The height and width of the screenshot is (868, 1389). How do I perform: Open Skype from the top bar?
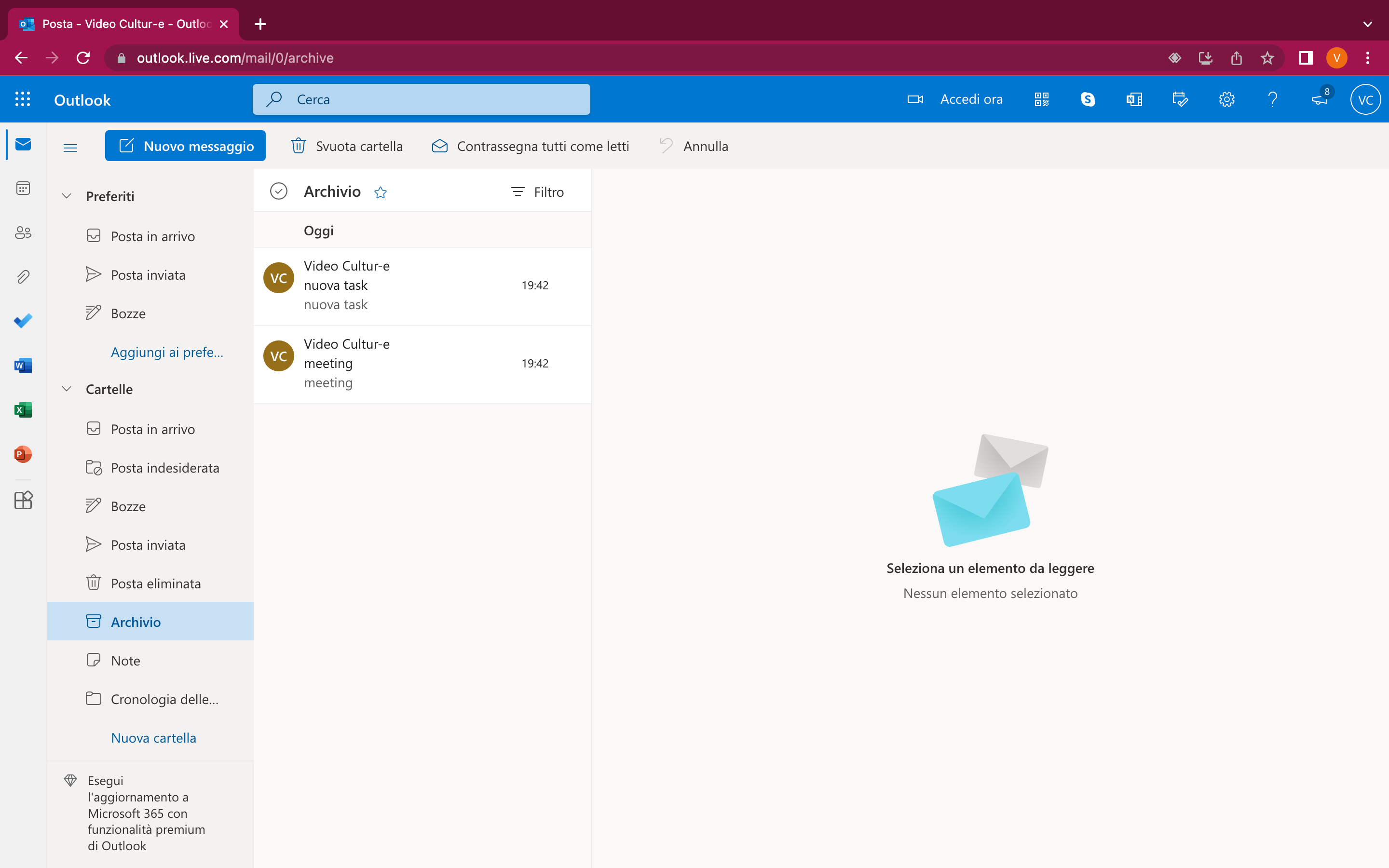pyautogui.click(x=1088, y=99)
